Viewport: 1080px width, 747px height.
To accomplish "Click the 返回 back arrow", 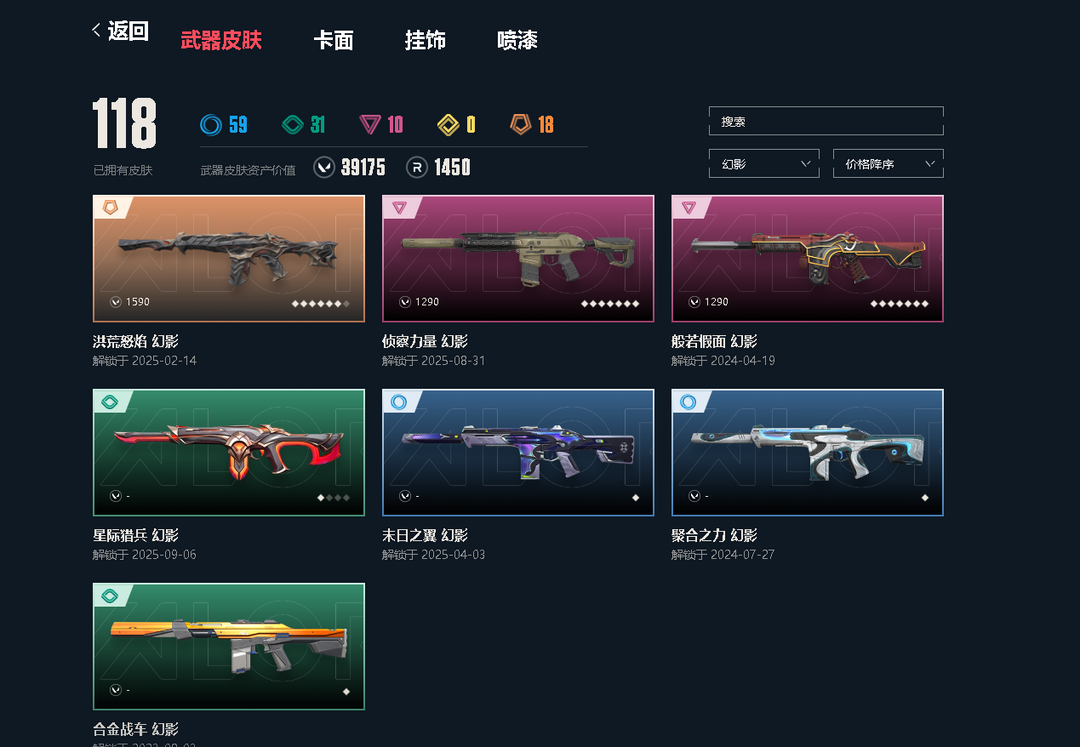I will click(x=96, y=30).
